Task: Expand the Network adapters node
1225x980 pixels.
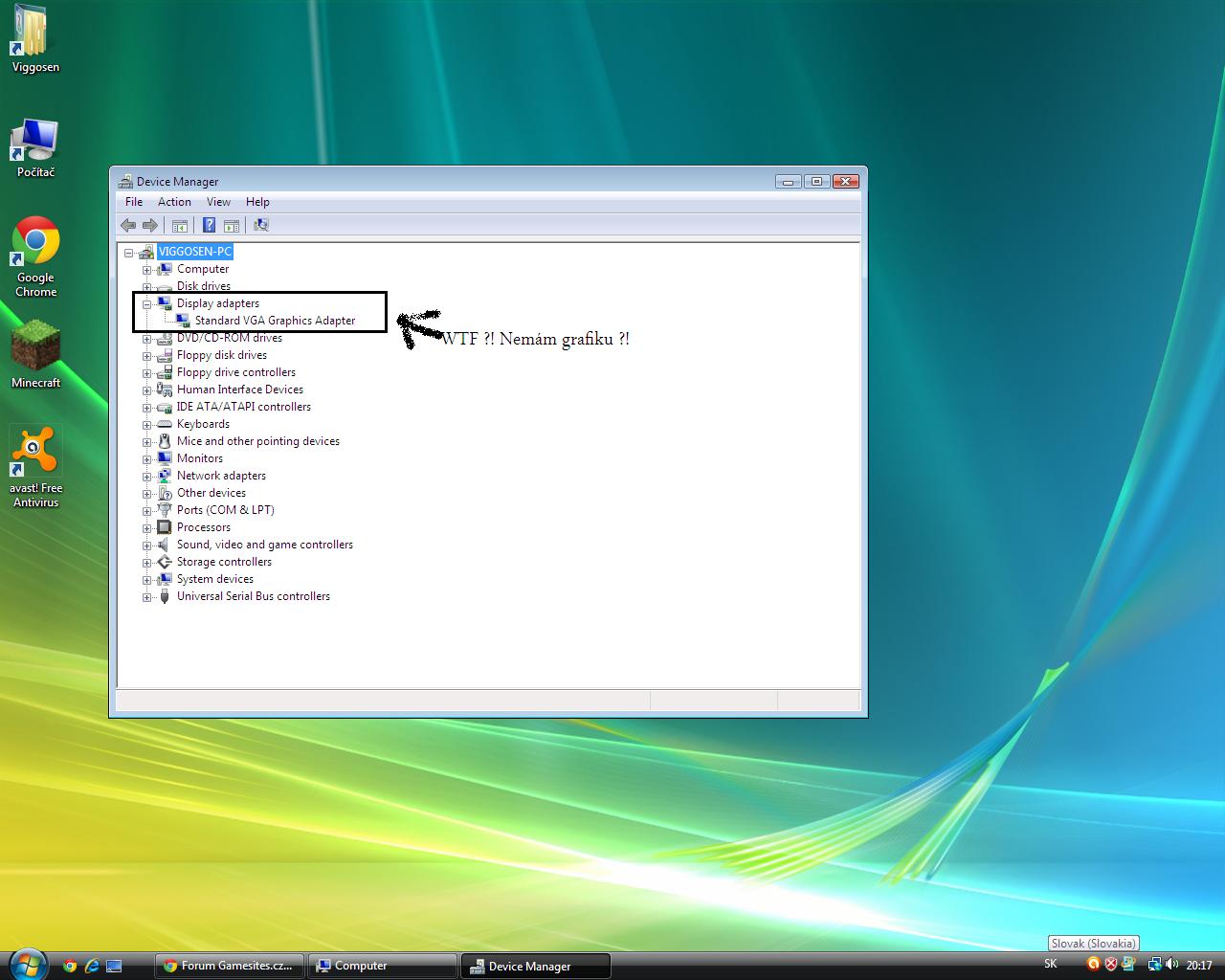Action: click(x=147, y=476)
